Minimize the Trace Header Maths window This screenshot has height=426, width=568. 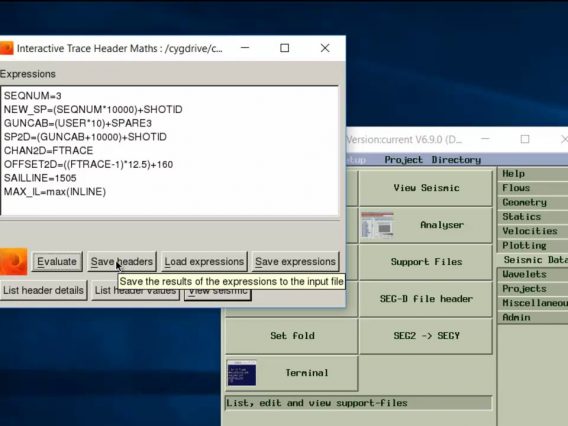(245, 48)
